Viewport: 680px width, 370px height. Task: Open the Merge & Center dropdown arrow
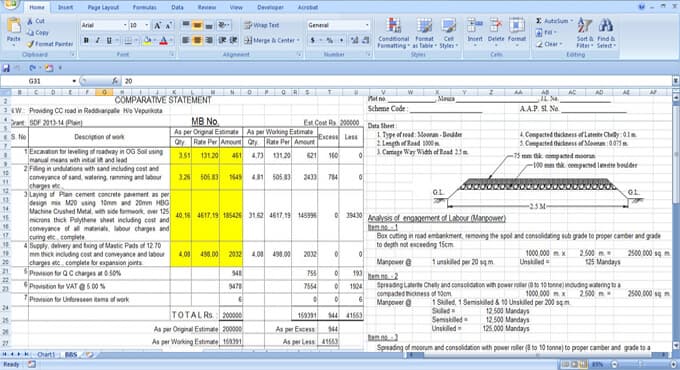pyautogui.click(x=298, y=40)
